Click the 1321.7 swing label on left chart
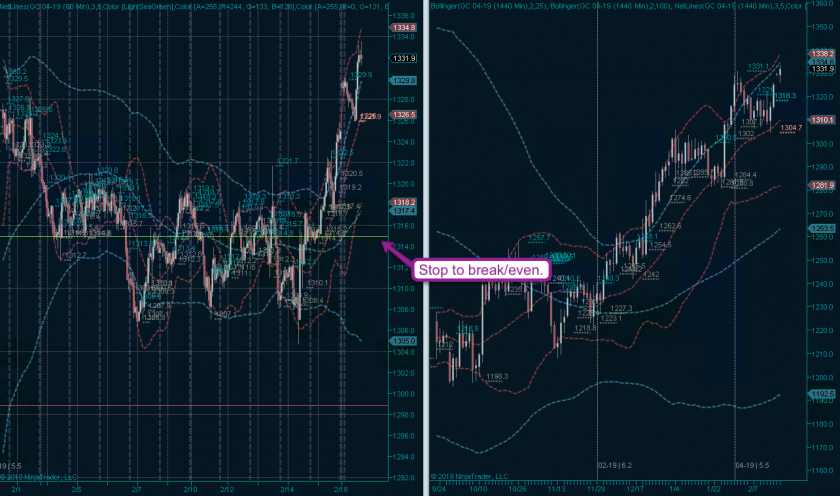 pos(288,161)
